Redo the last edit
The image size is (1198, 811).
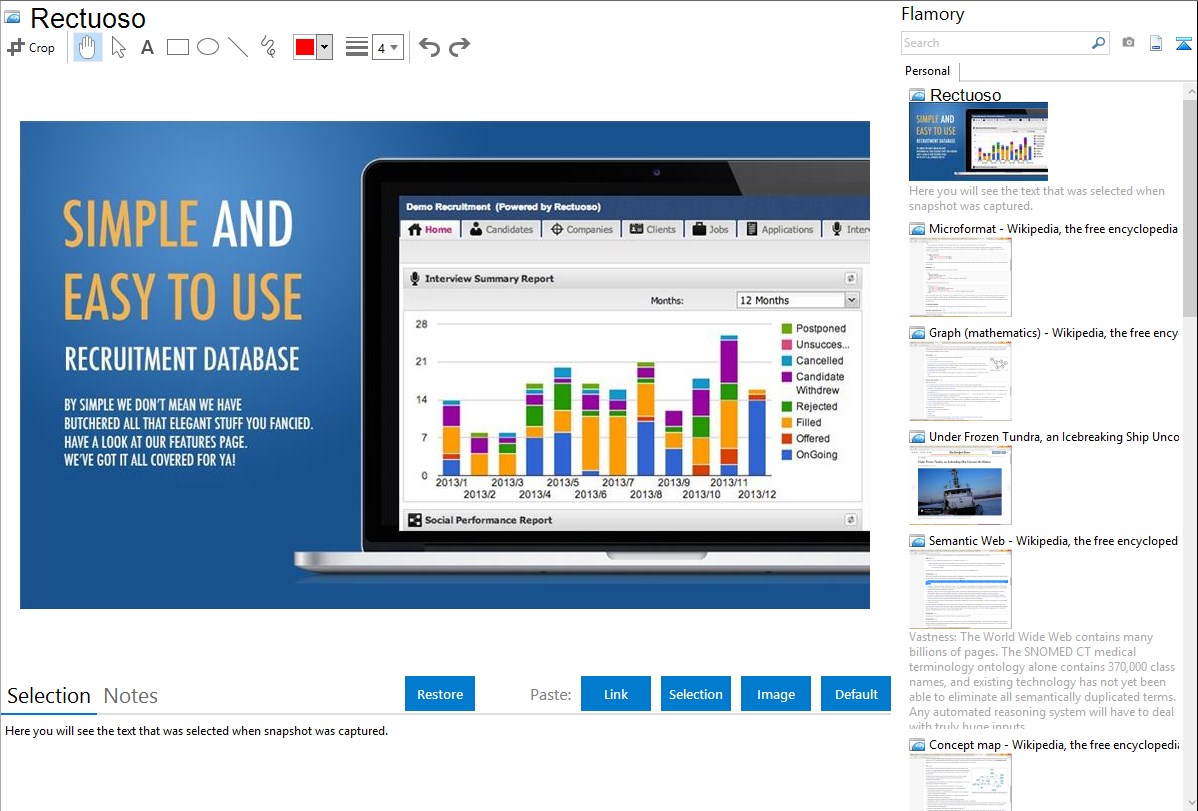click(x=459, y=47)
